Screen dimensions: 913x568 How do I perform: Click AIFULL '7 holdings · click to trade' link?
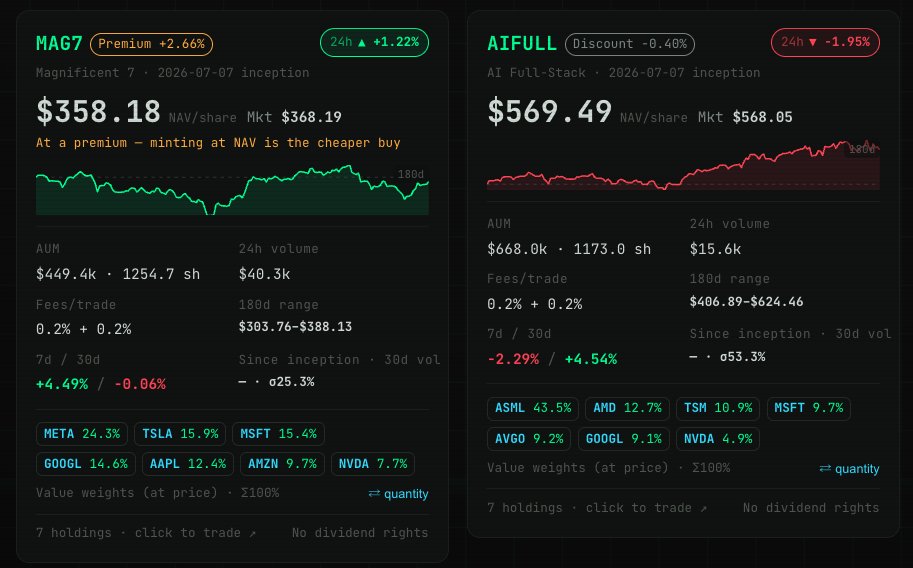point(597,508)
